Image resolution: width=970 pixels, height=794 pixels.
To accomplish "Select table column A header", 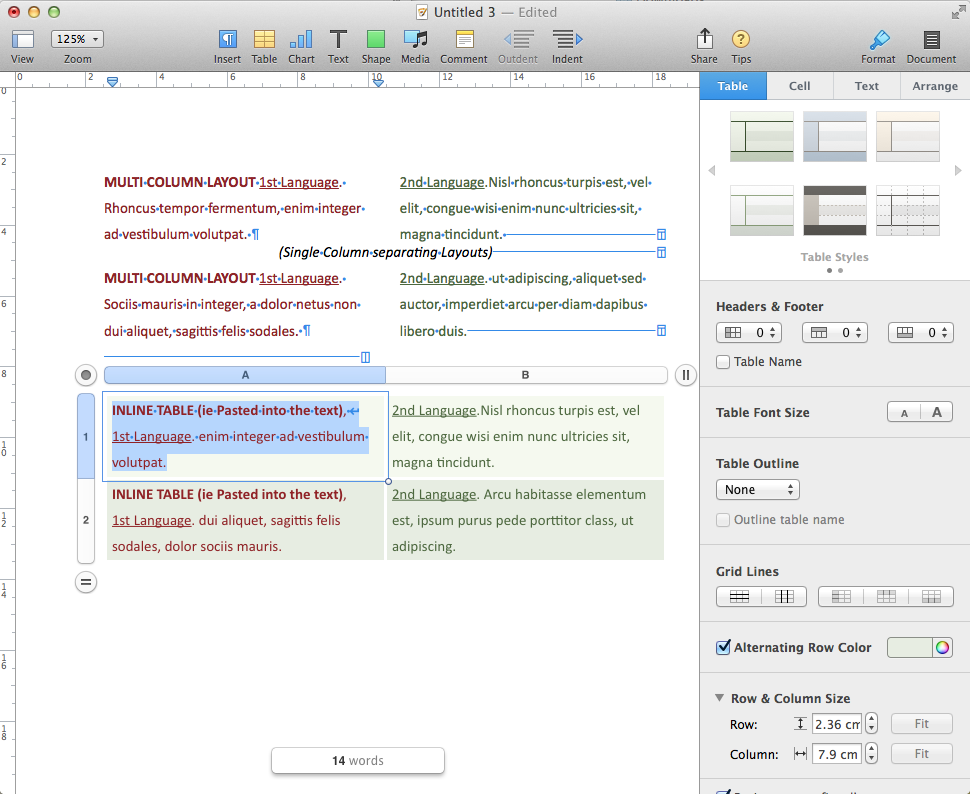I will click(x=245, y=375).
